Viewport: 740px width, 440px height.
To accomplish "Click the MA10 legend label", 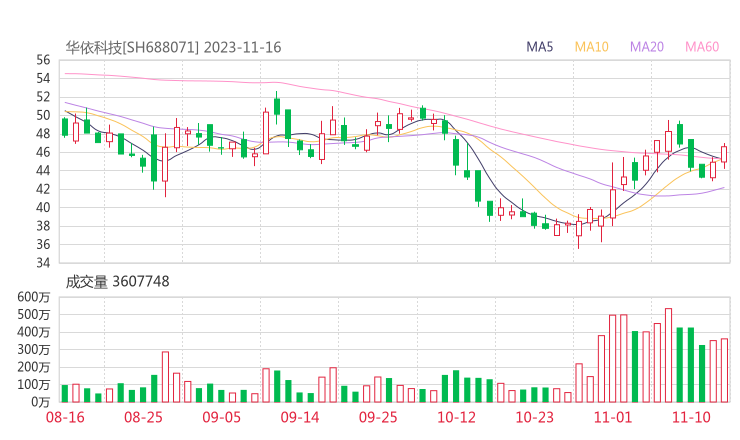I will point(591,47).
